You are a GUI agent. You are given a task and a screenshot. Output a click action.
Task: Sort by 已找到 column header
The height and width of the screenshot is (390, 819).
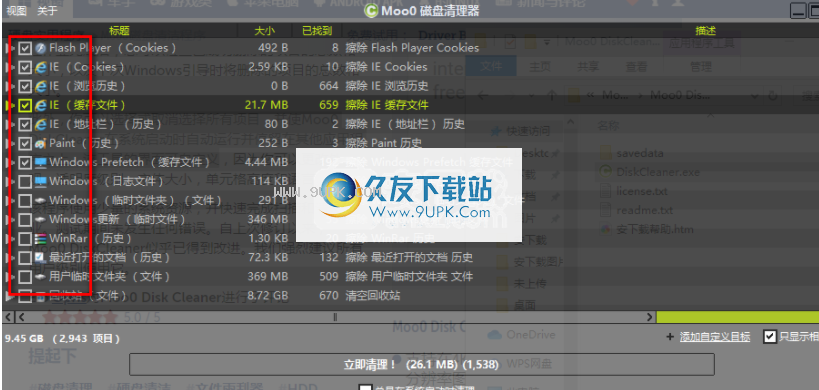coord(317,31)
